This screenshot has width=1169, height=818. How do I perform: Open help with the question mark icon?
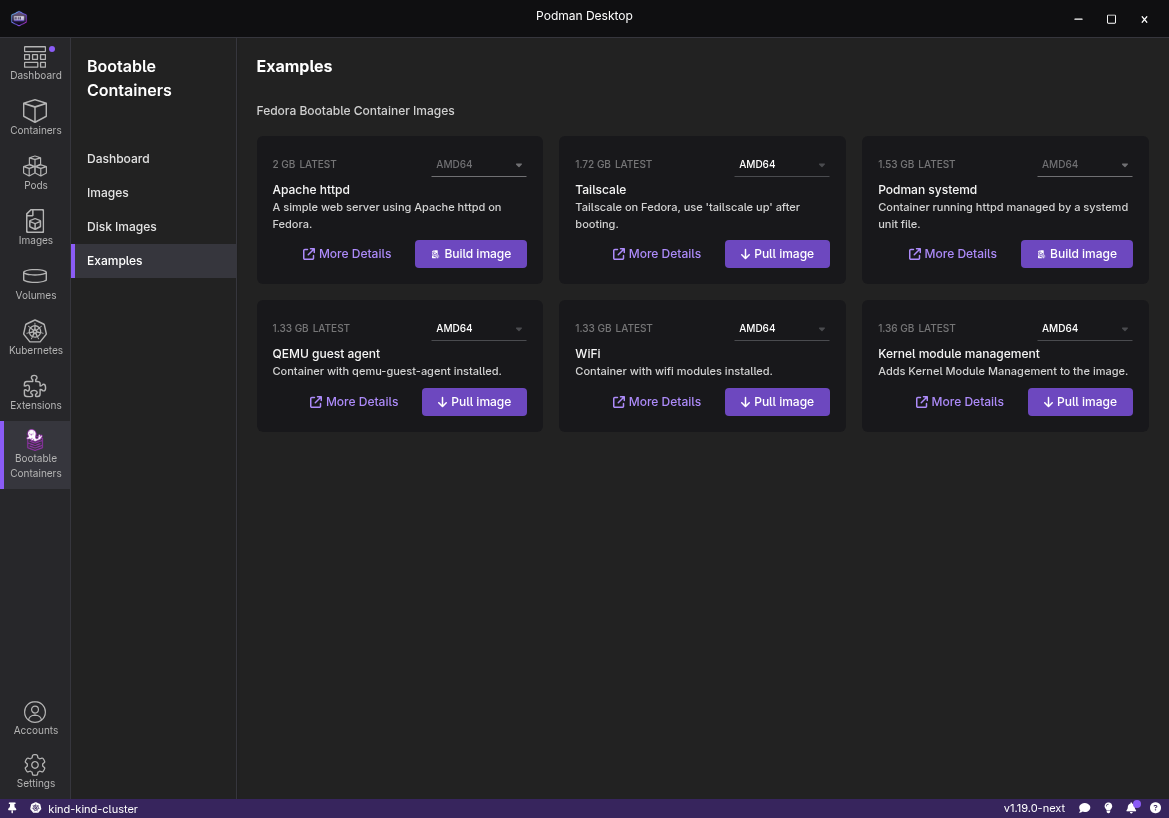(x=1156, y=808)
